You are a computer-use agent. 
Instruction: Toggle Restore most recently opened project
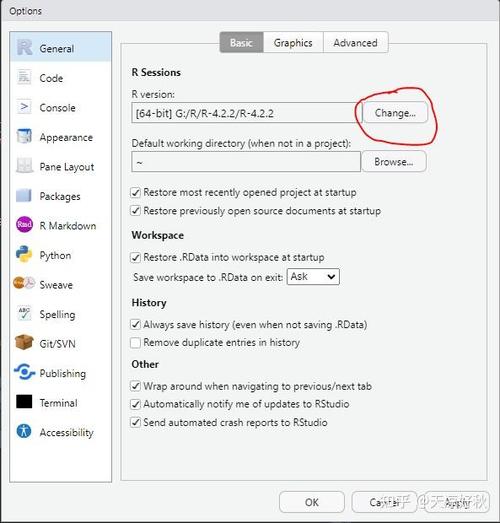(x=135, y=192)
